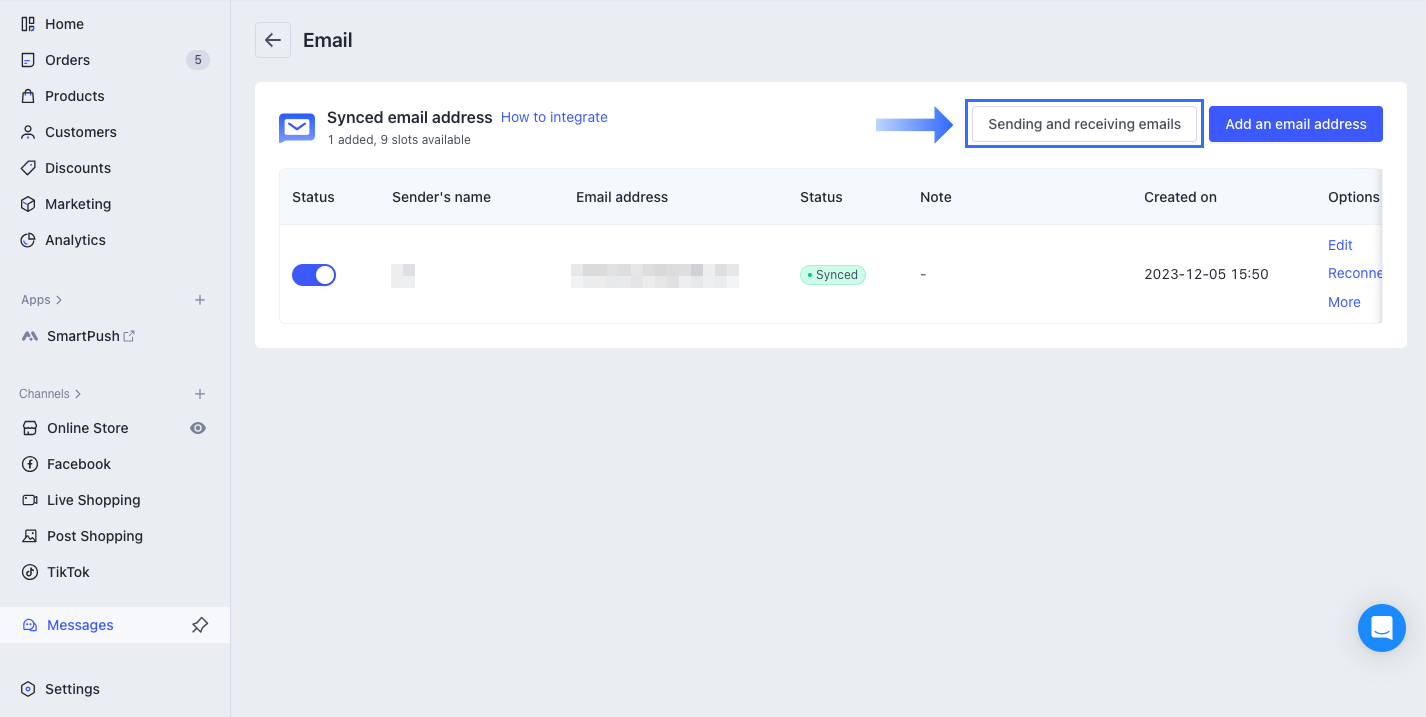
Task: Click the envelope icon next to Synced email address
Action: coord(296,127)
